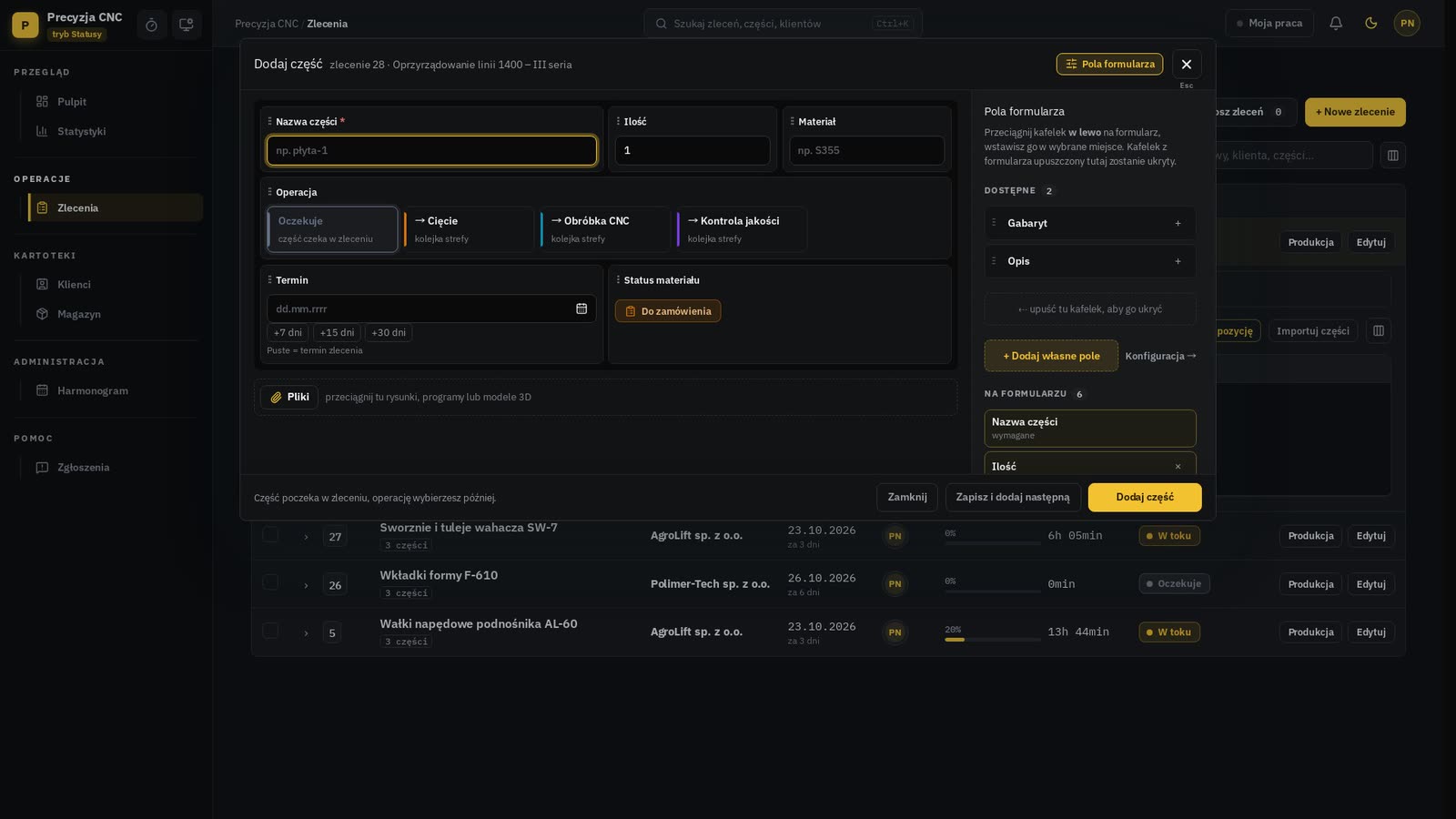Open notifications bell
Image resolution: width=1456 pixels, height=819 pixels.
(x=1336, y=24)
